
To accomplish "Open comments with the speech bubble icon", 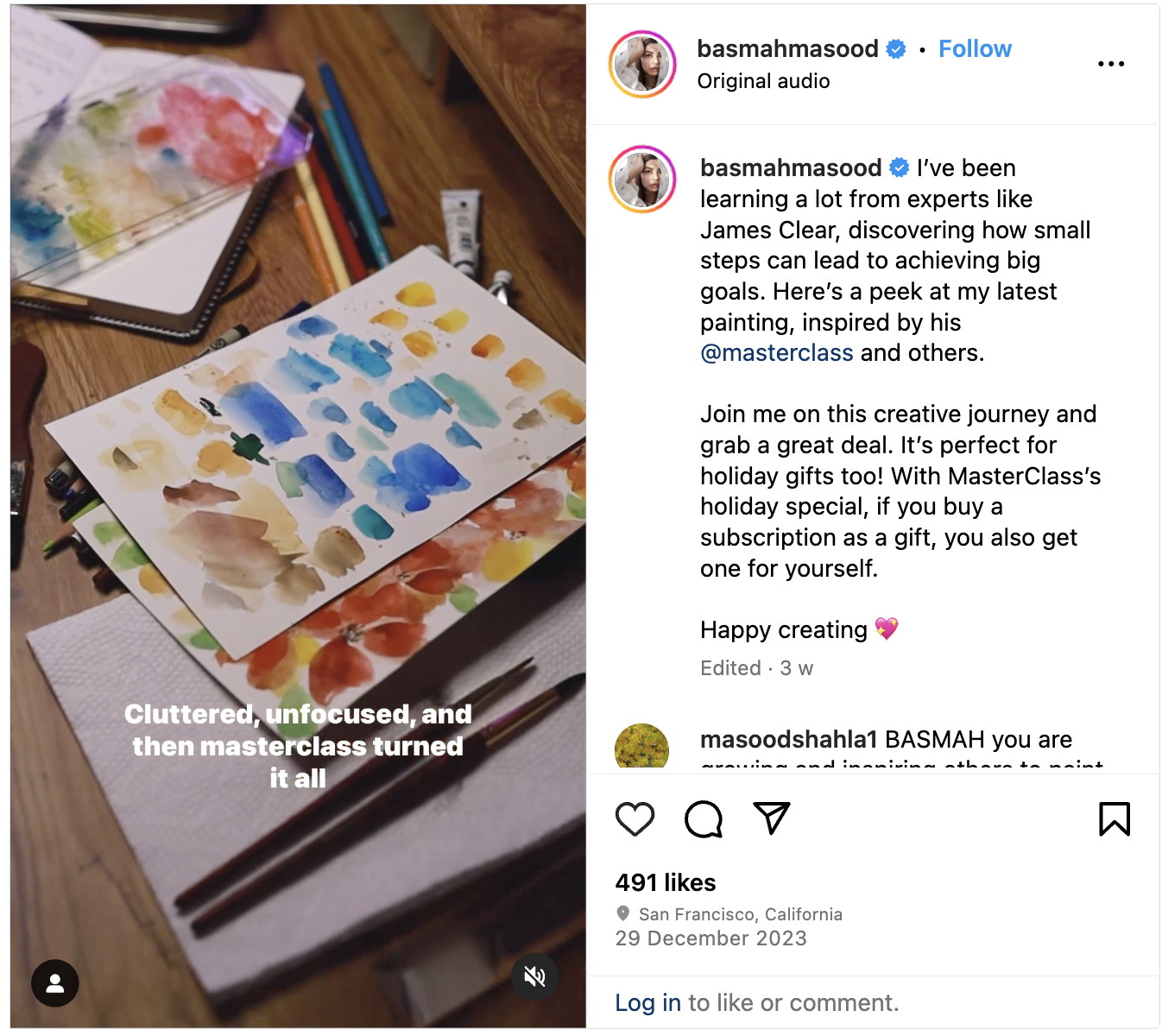I will coord(704,819).
